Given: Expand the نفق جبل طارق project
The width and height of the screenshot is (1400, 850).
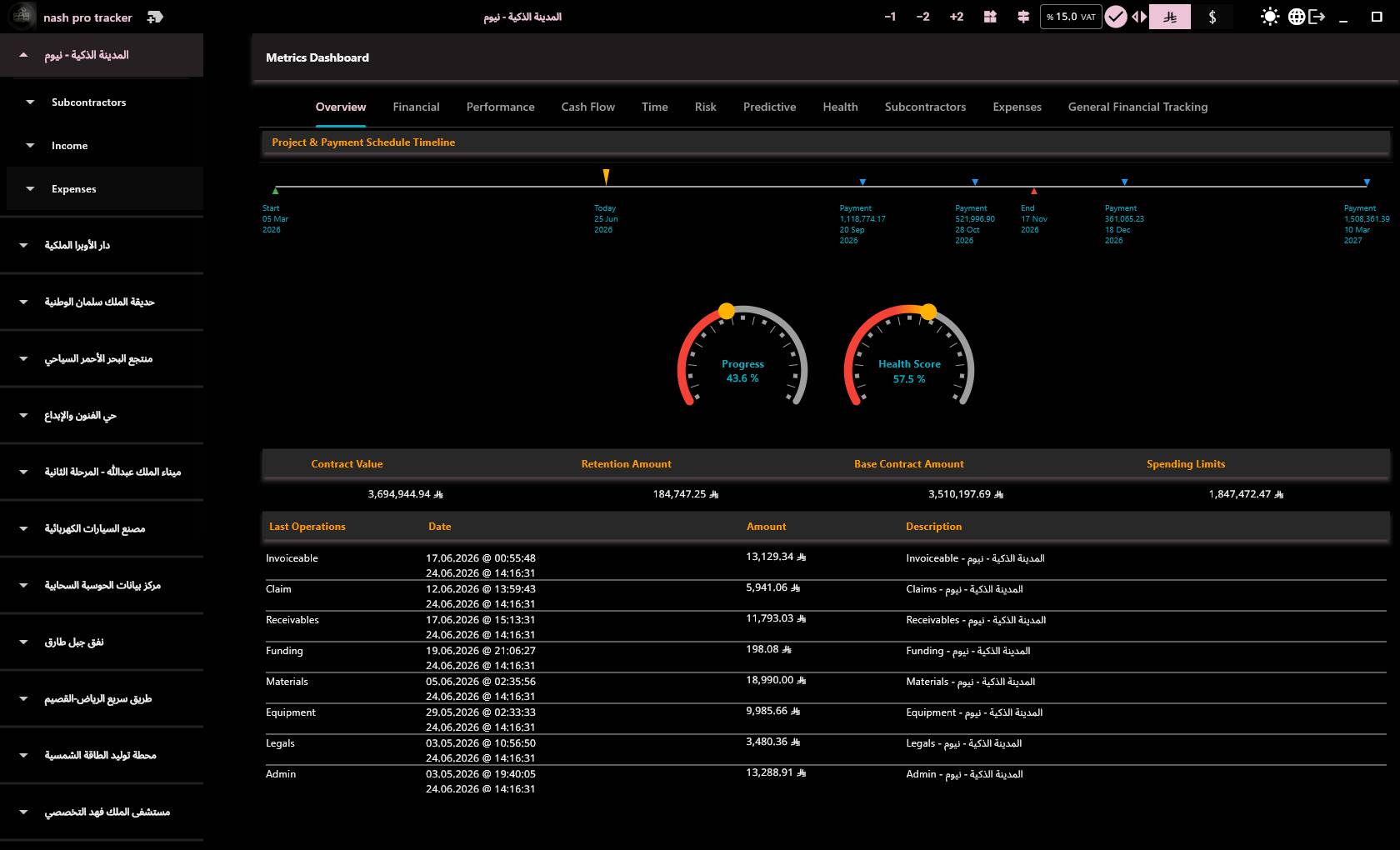Looking at the screenshot, I should [x=102, y=642].
